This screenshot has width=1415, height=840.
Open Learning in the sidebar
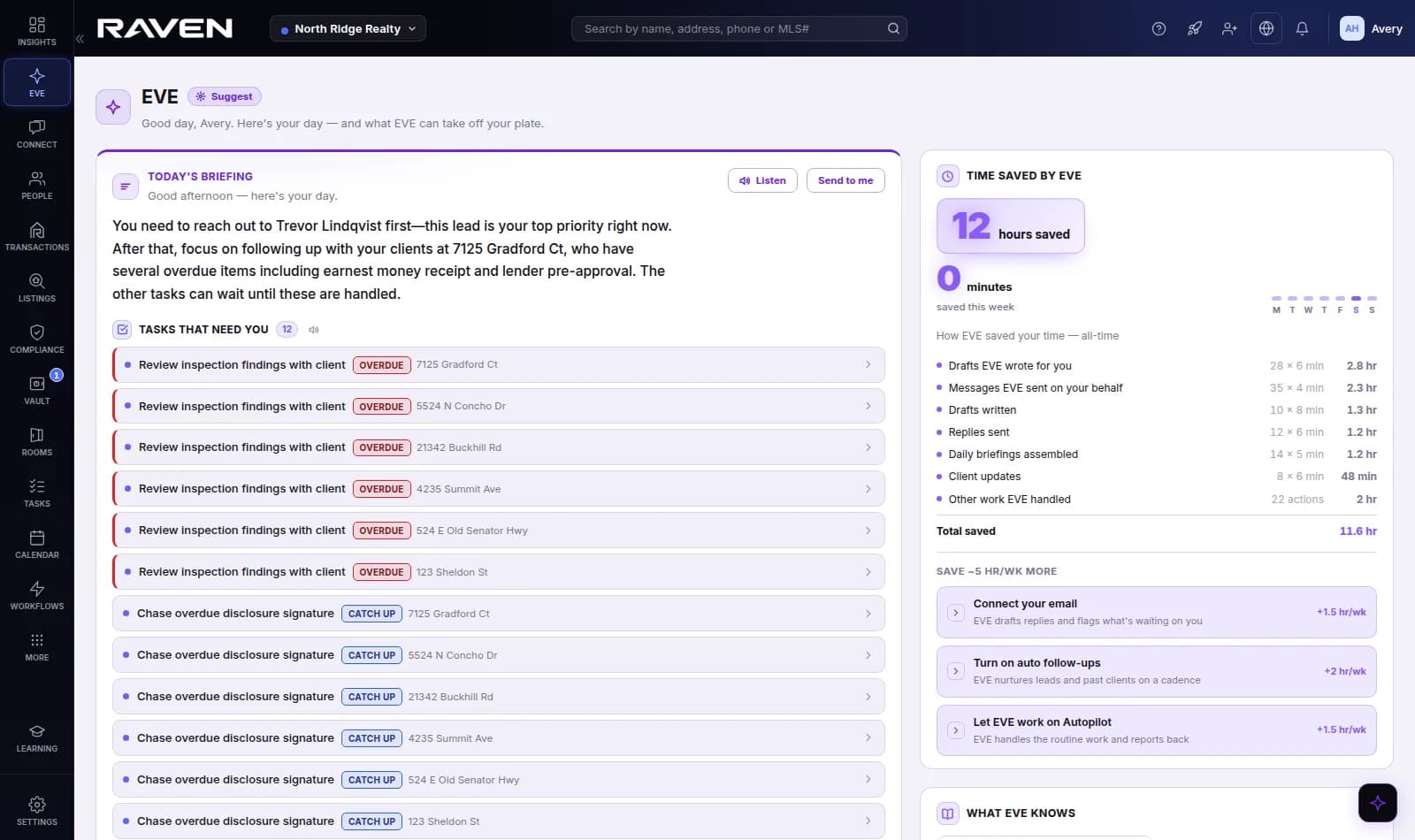[37, 737]
